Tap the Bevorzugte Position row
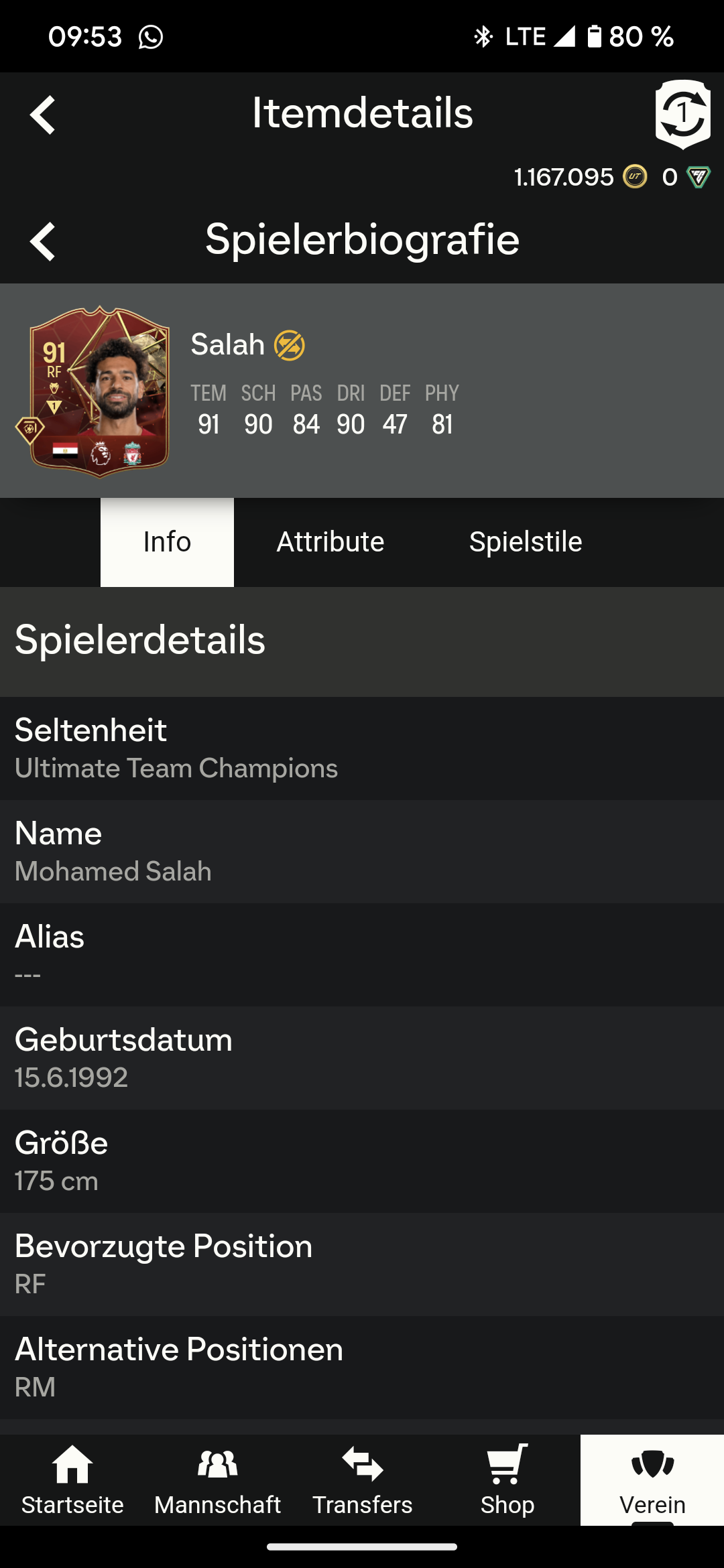This screenshot has height=1568, width=724. pos(362,1264)
